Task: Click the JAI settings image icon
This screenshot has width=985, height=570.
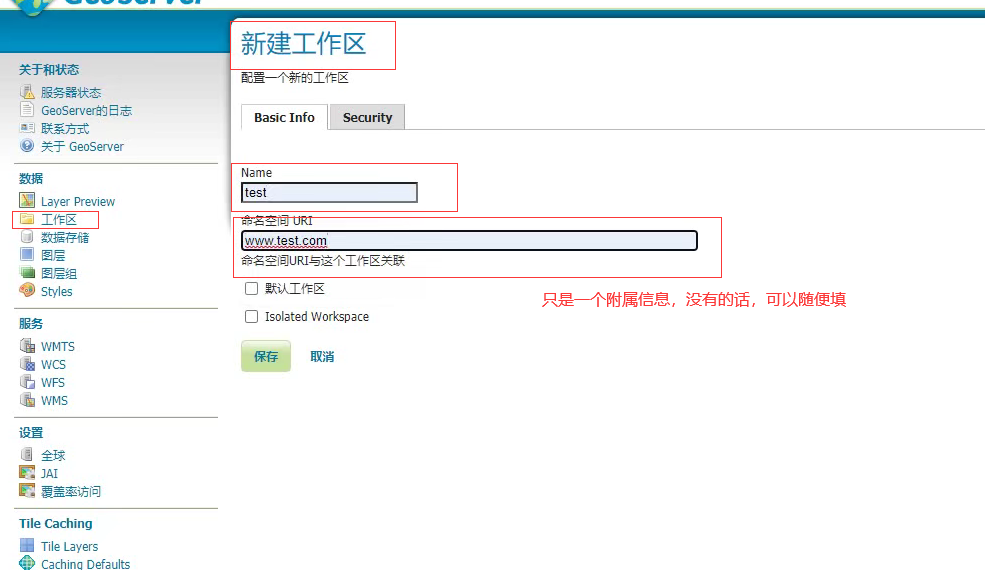Action: pyautogui.click(x=27, y=473)
